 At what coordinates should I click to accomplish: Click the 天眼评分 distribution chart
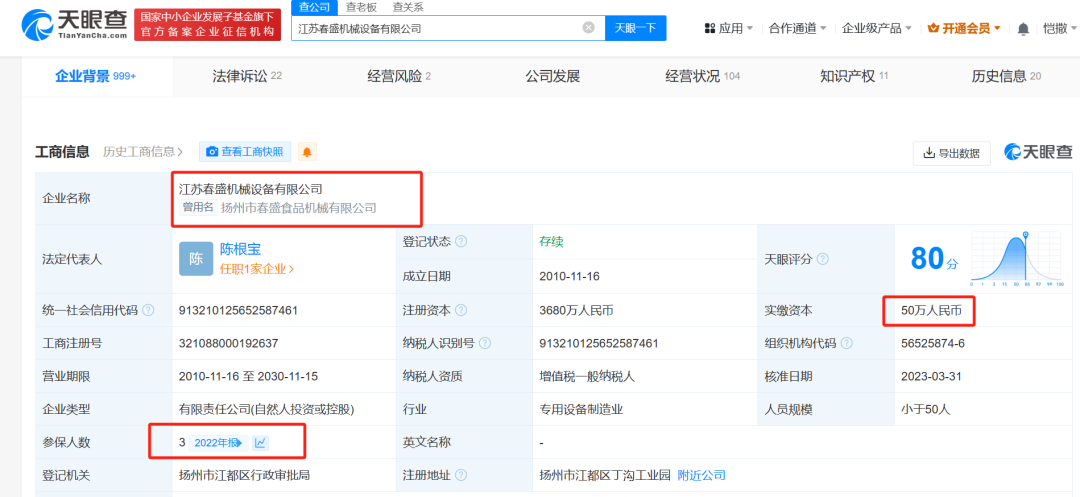pyautogui.click(x=1017, y=259)
